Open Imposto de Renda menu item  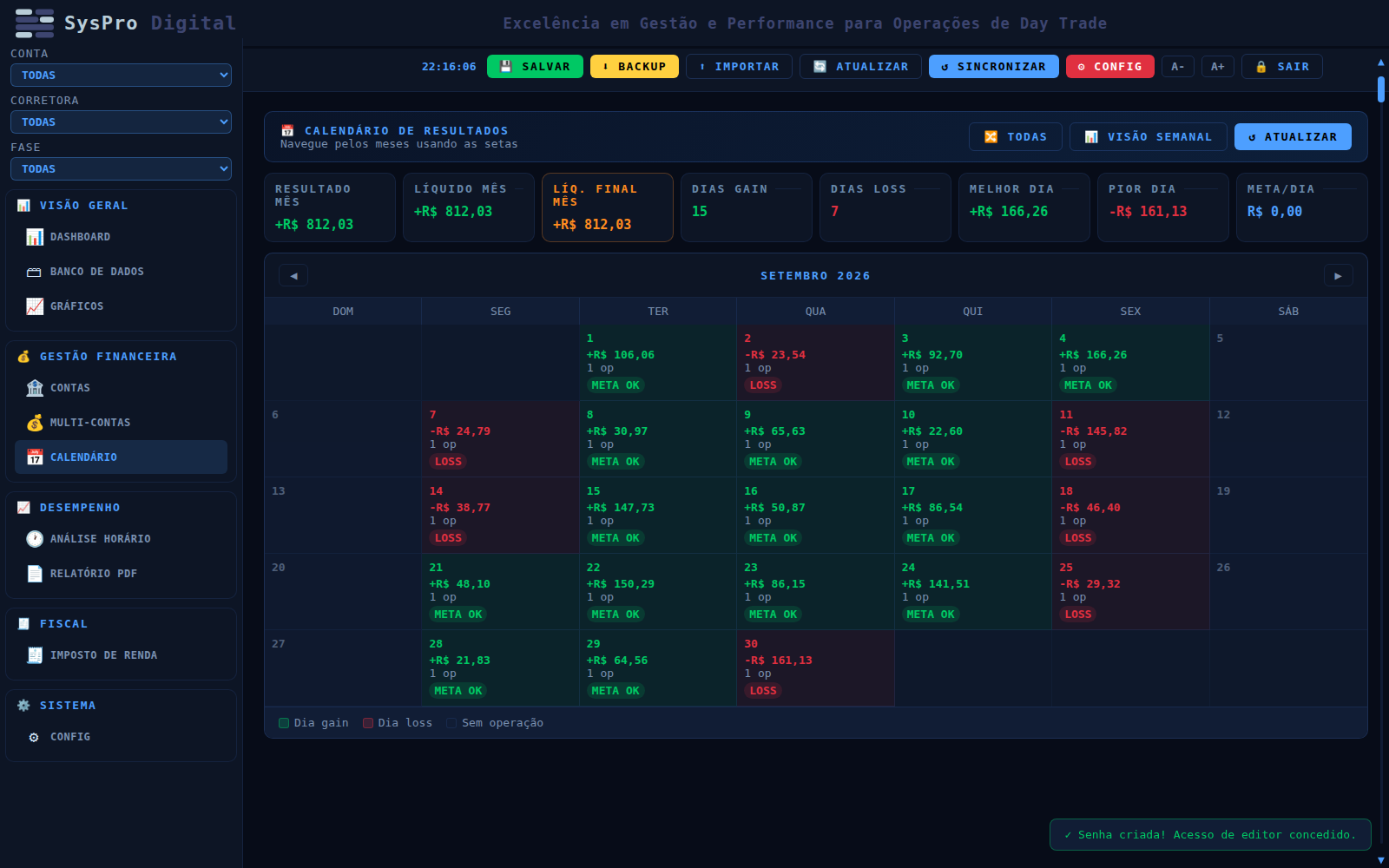(x=121, y=655)
